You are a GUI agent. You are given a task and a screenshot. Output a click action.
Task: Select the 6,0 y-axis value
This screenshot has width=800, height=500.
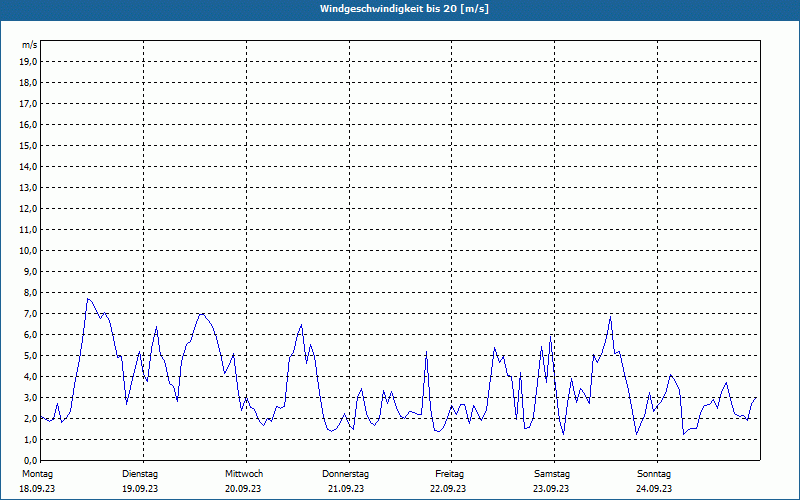tap(31, 335)
